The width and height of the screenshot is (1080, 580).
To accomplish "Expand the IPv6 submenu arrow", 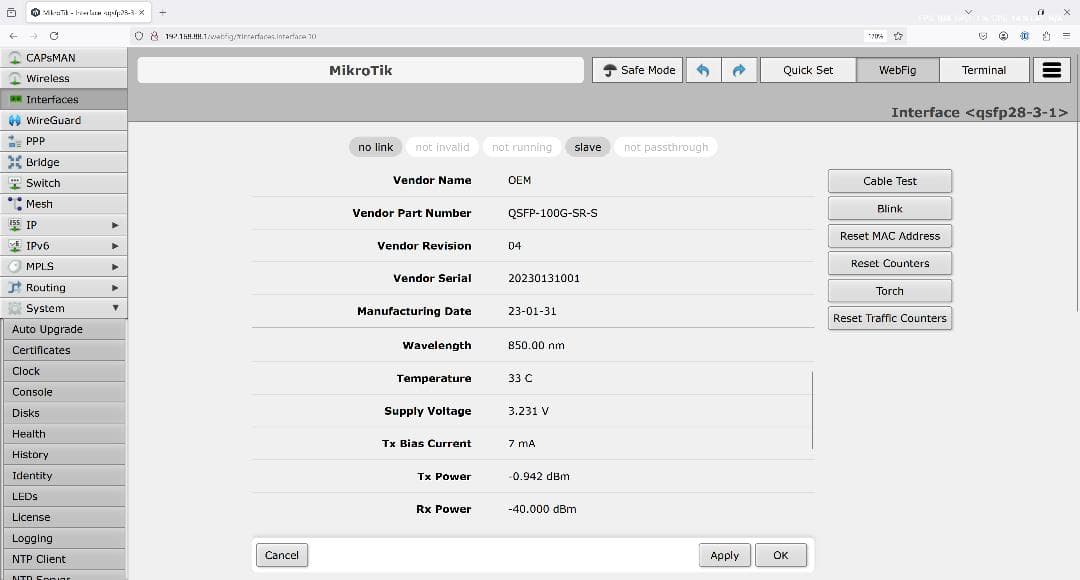I will click(115, 246).
